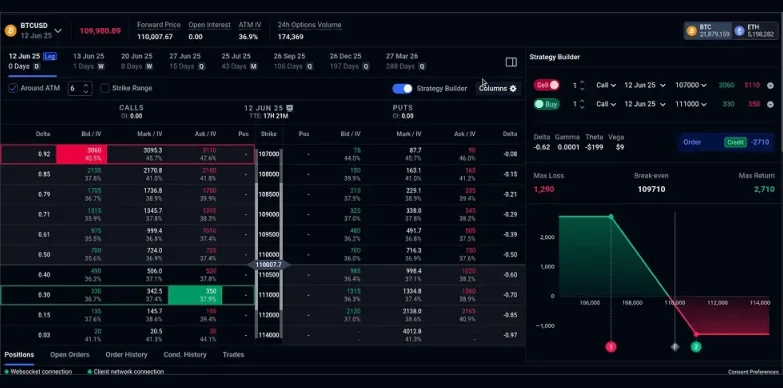The height and width of the screenshot is (388, 783).
Task: Select leg marker 2 on payoff chart
Action: click(x=696, y=347)
